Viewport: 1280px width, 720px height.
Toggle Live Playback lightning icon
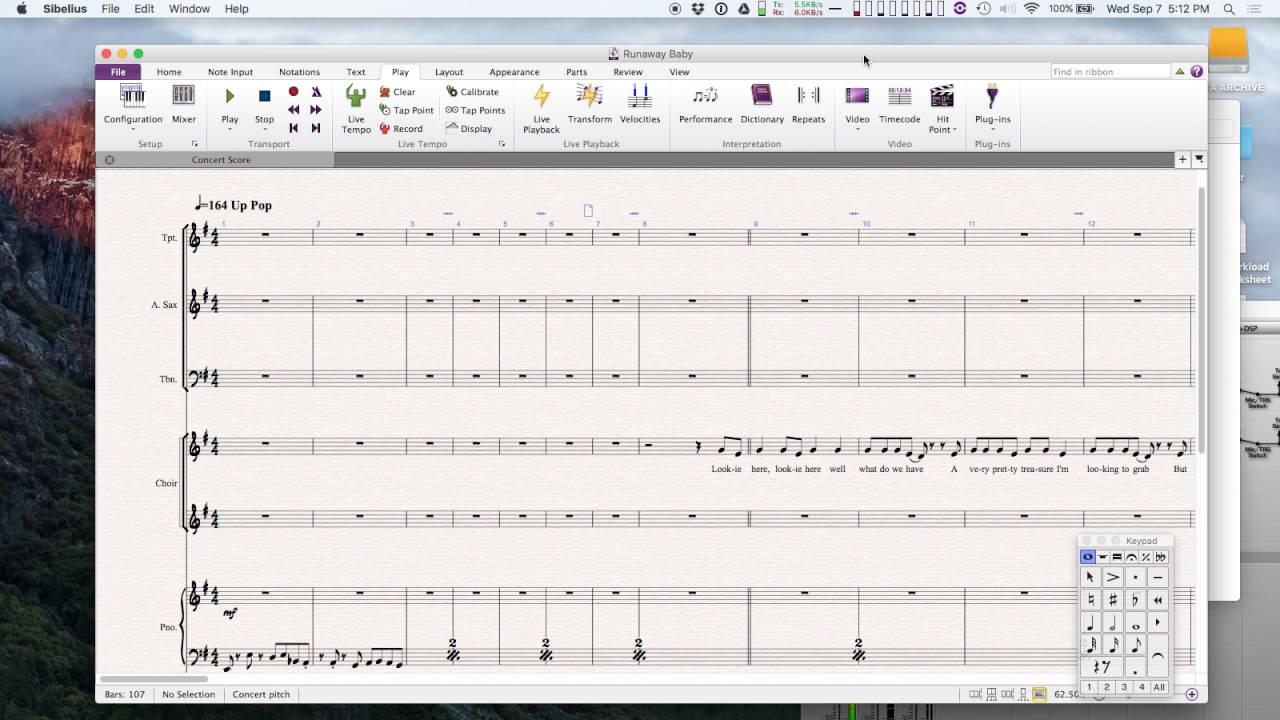pyautogui.click(x=541, y=96)
